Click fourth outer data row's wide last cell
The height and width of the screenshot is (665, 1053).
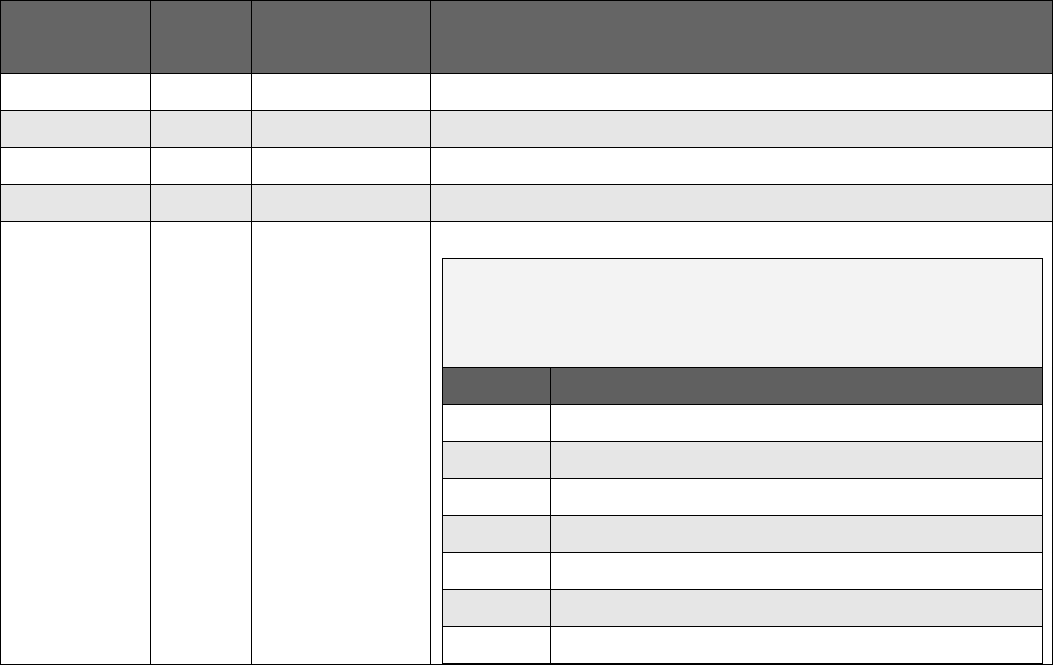(741, 202)
